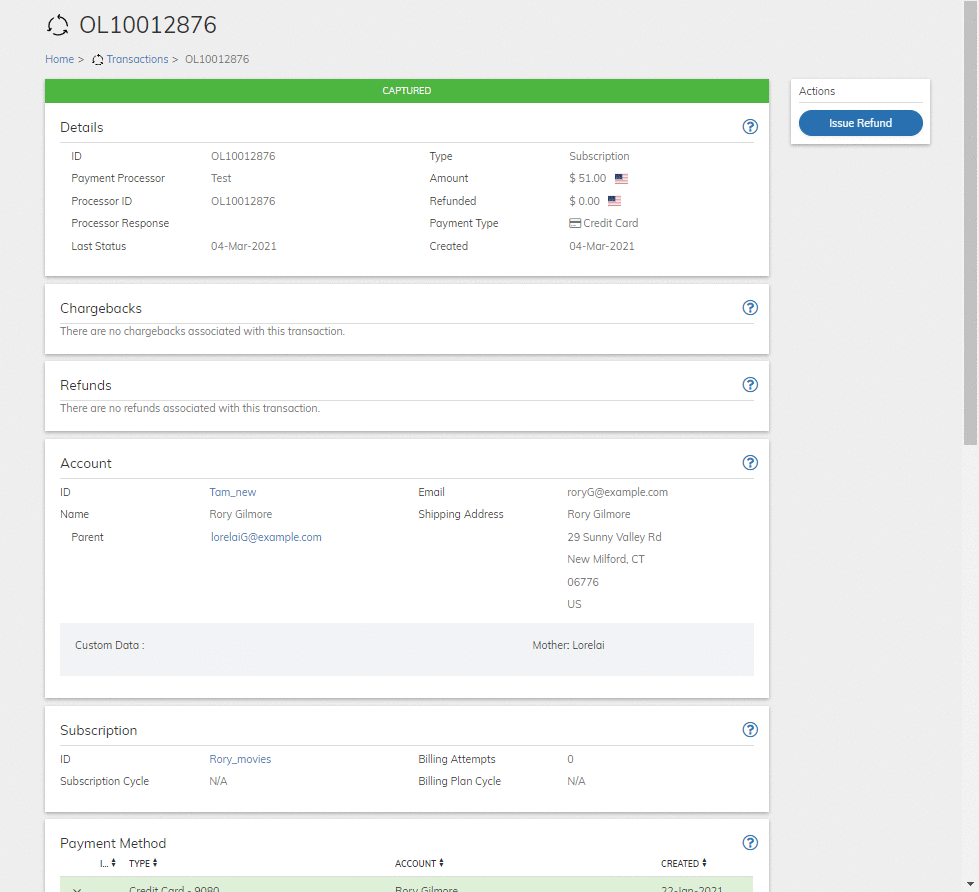Click the Details ID value OL10012876
Screen dimensions: 979x892
(243, 157)
